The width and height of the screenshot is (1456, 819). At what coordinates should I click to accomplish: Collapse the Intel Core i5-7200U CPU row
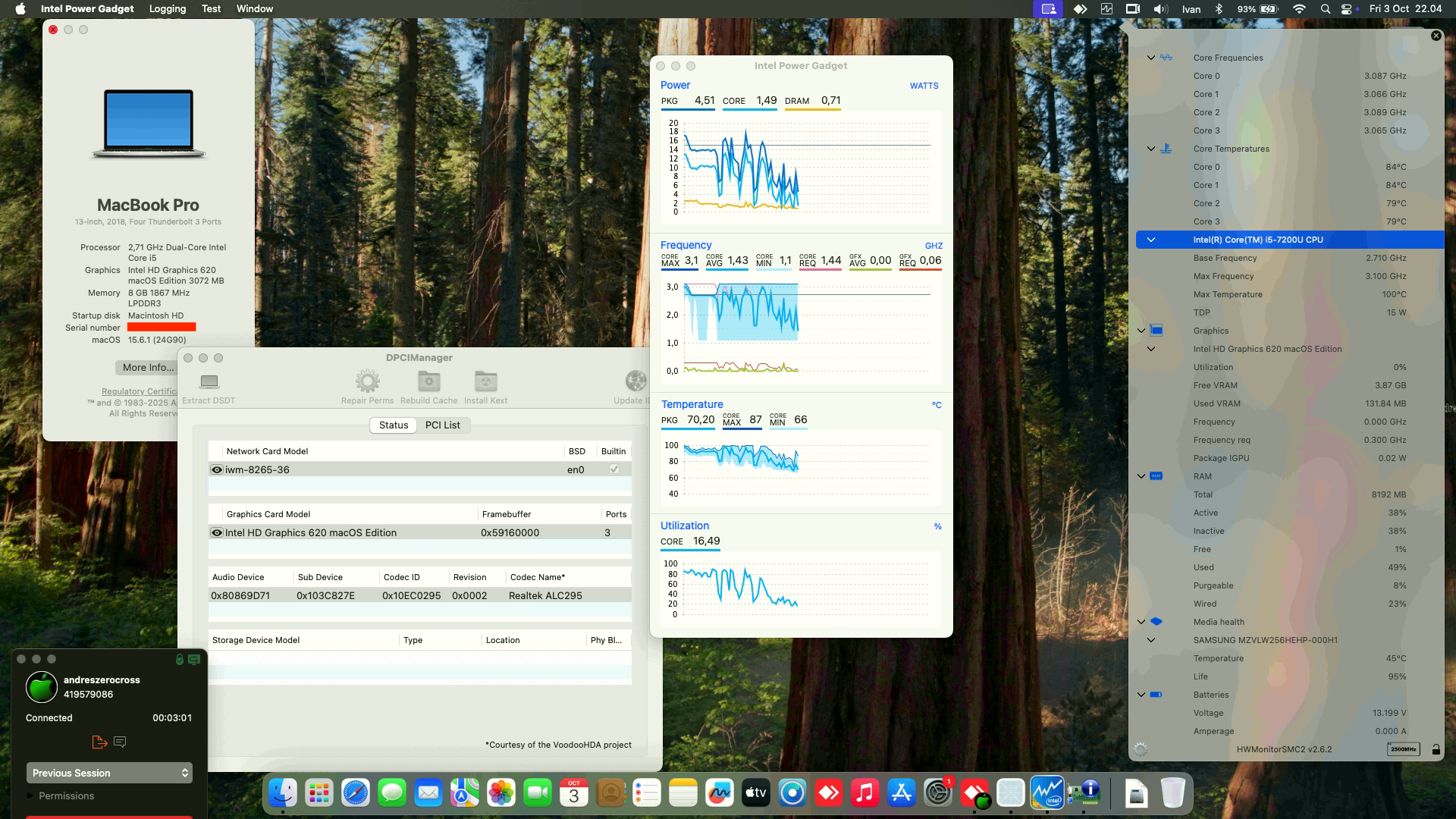point(1150,240)
